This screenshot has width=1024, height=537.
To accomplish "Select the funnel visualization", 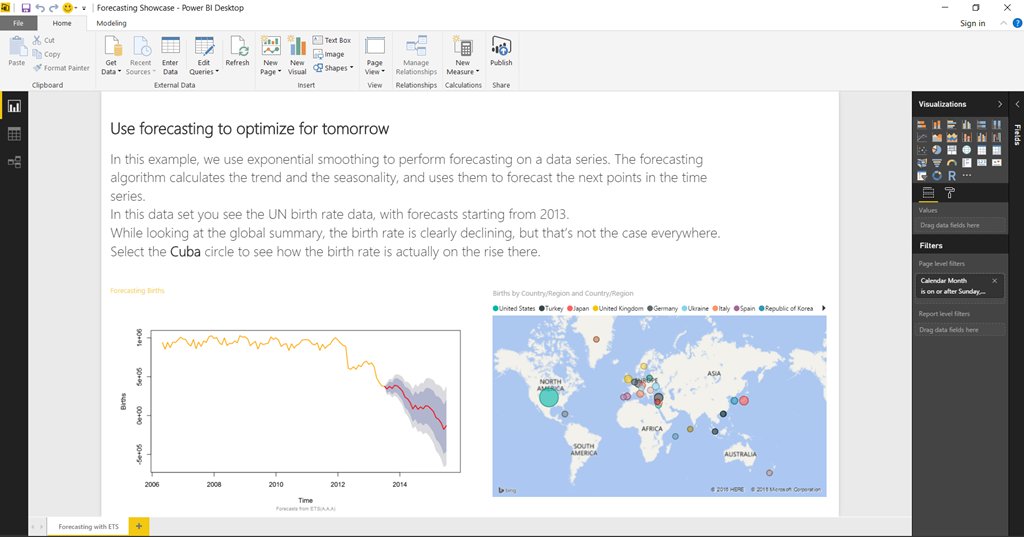I will pyautogui.click(x=936, y=163).
